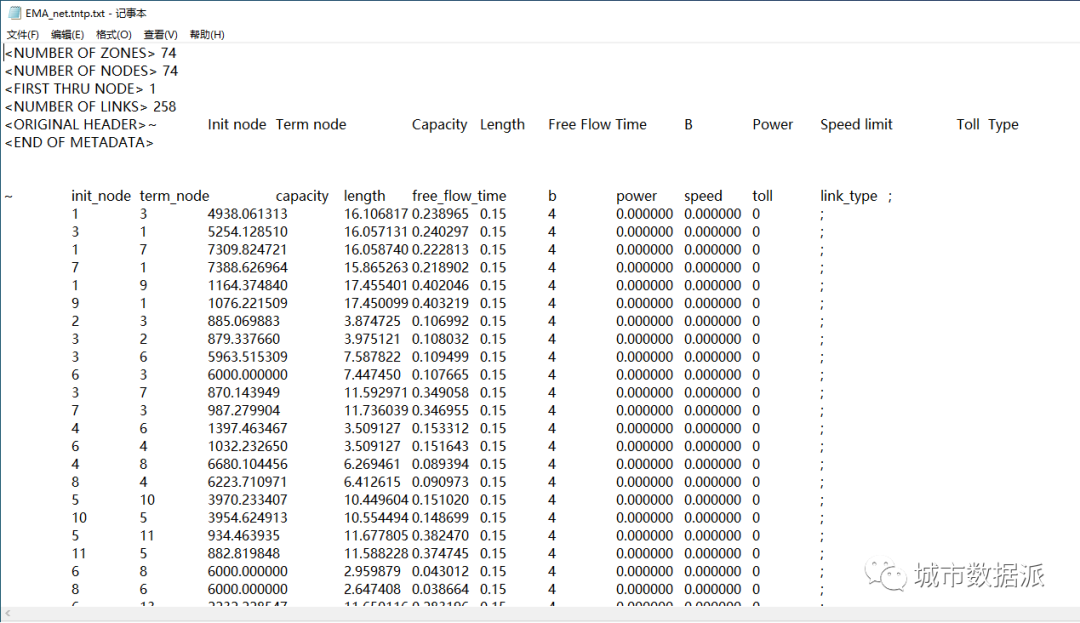This screenshot has height=623, width=1080.
Task: Open the 查看(V) menu
Action: 160,34
